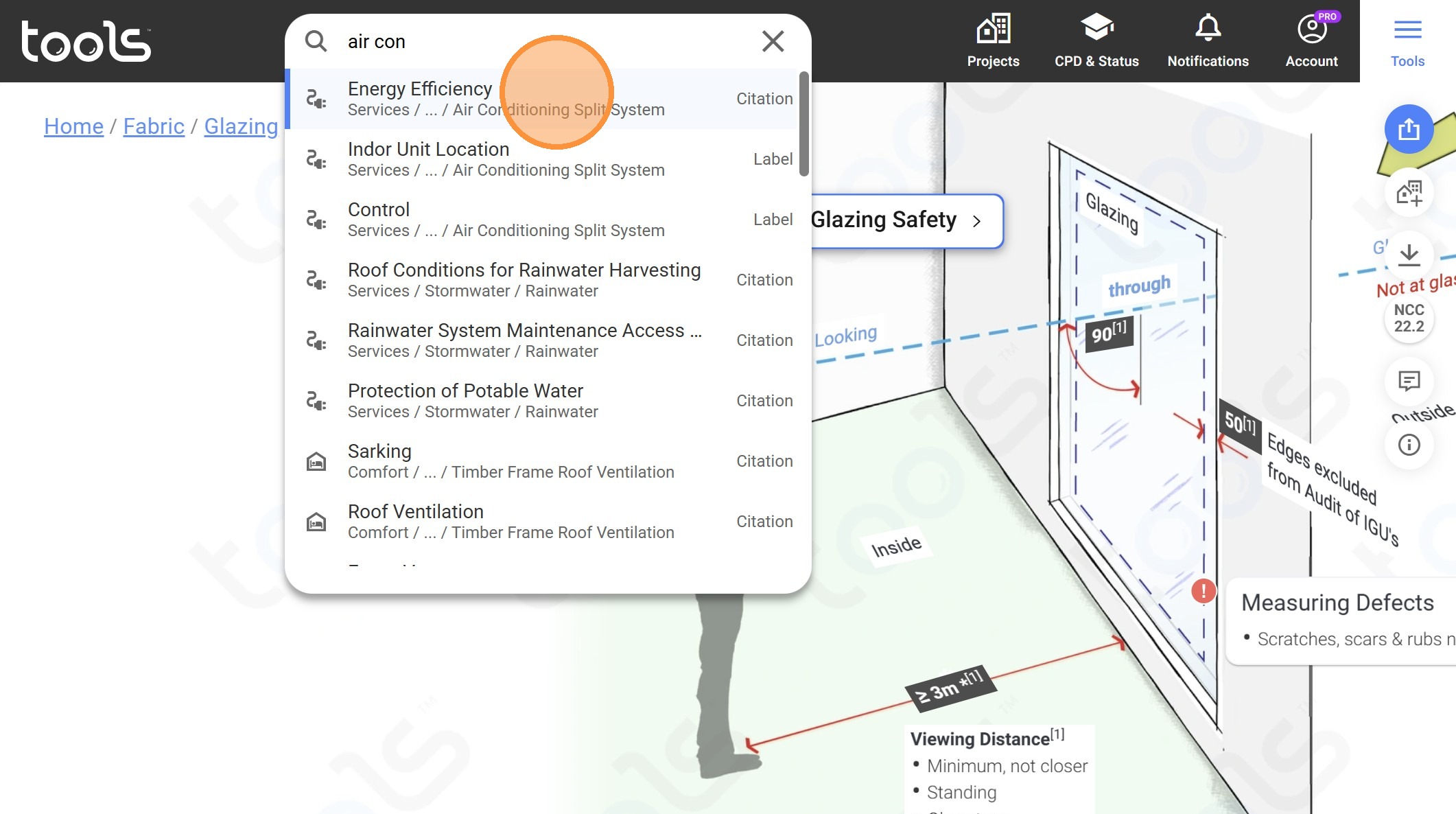The image size is (1456, 814).
Task: Open the comments feedback icon
Action: point(1409,381)
